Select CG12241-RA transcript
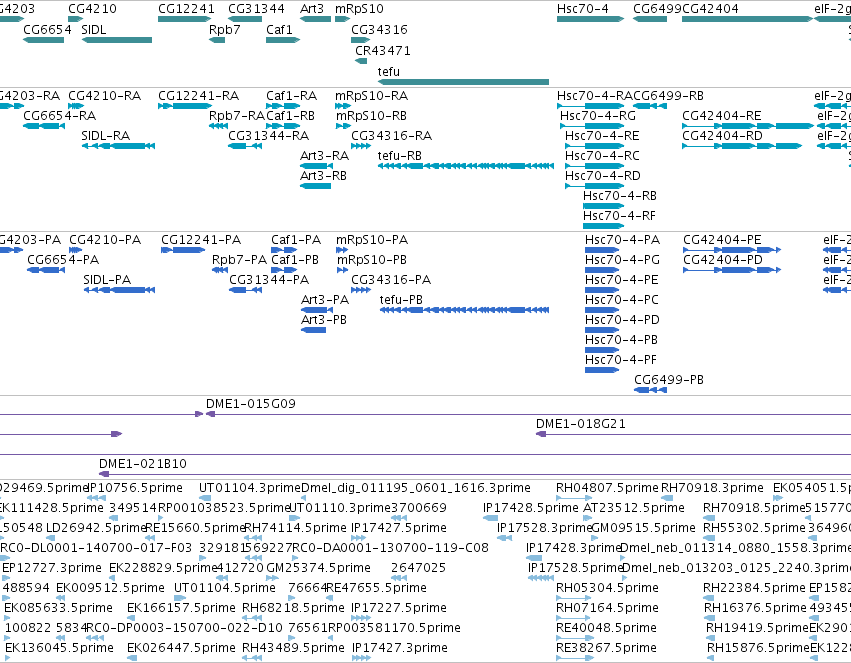851x663 pixels. pos(185,106)
